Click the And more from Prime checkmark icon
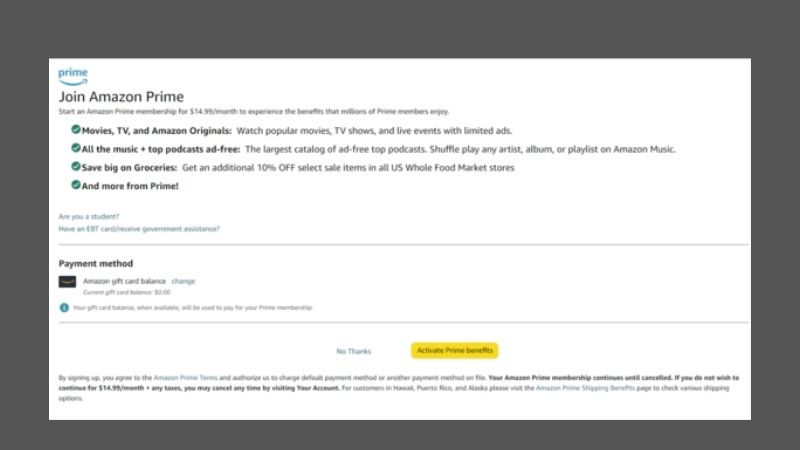The image size is (800, 450). pos(76,185)
